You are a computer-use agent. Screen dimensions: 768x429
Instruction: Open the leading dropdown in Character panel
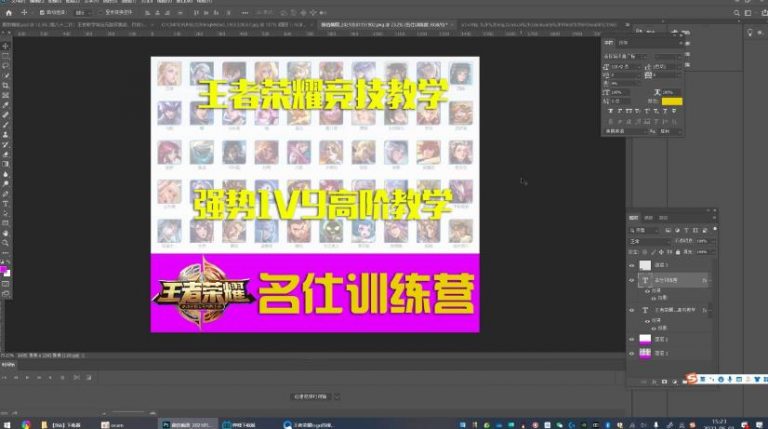pos(665,67)
